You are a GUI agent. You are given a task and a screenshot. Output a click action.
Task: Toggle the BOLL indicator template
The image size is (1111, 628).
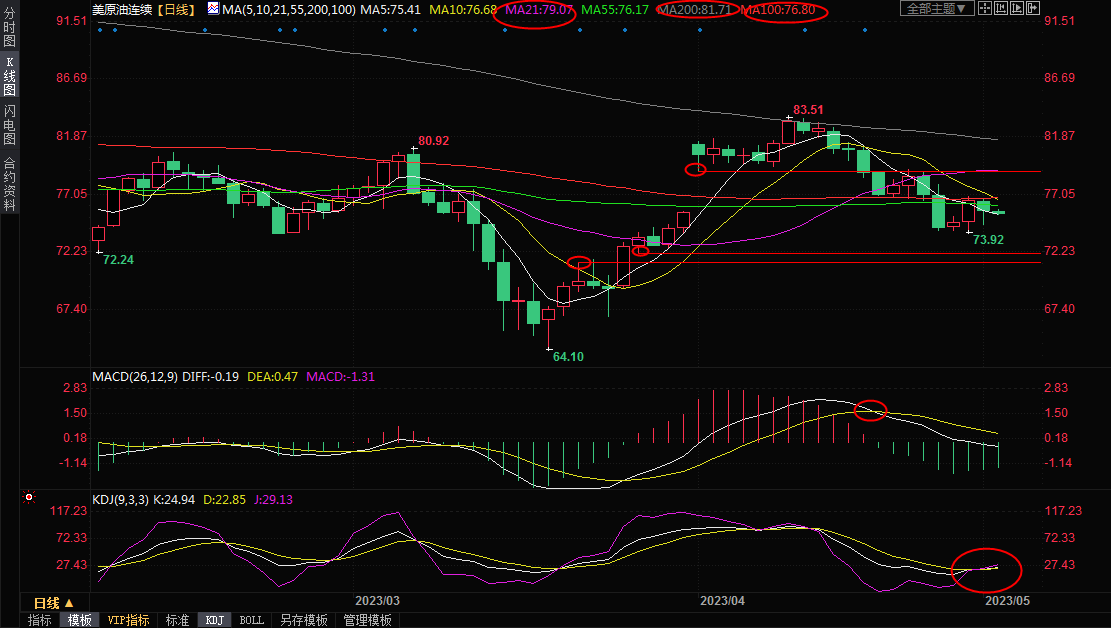click(252, 620)
